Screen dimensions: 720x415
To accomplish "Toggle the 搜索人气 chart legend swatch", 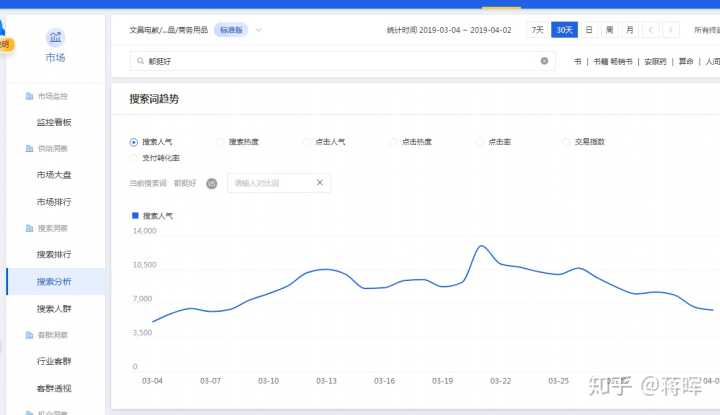I will [x=135, y=215].
